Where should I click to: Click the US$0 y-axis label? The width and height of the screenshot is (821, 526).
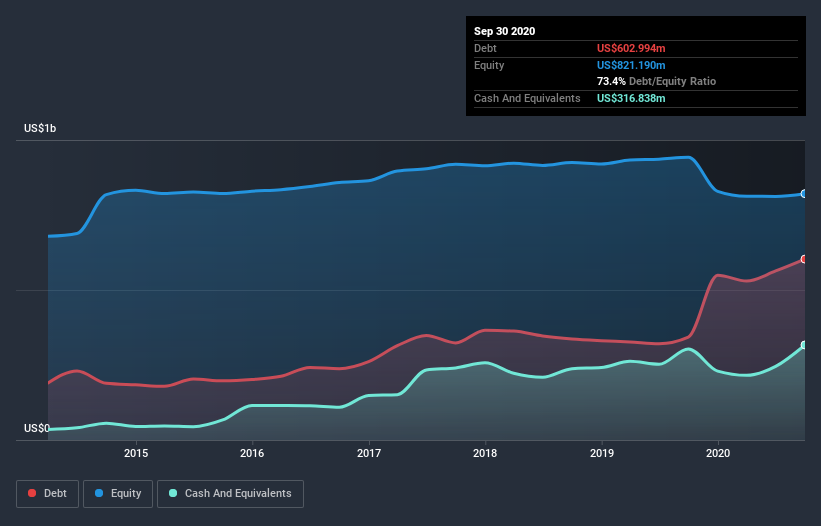point(37,428)
